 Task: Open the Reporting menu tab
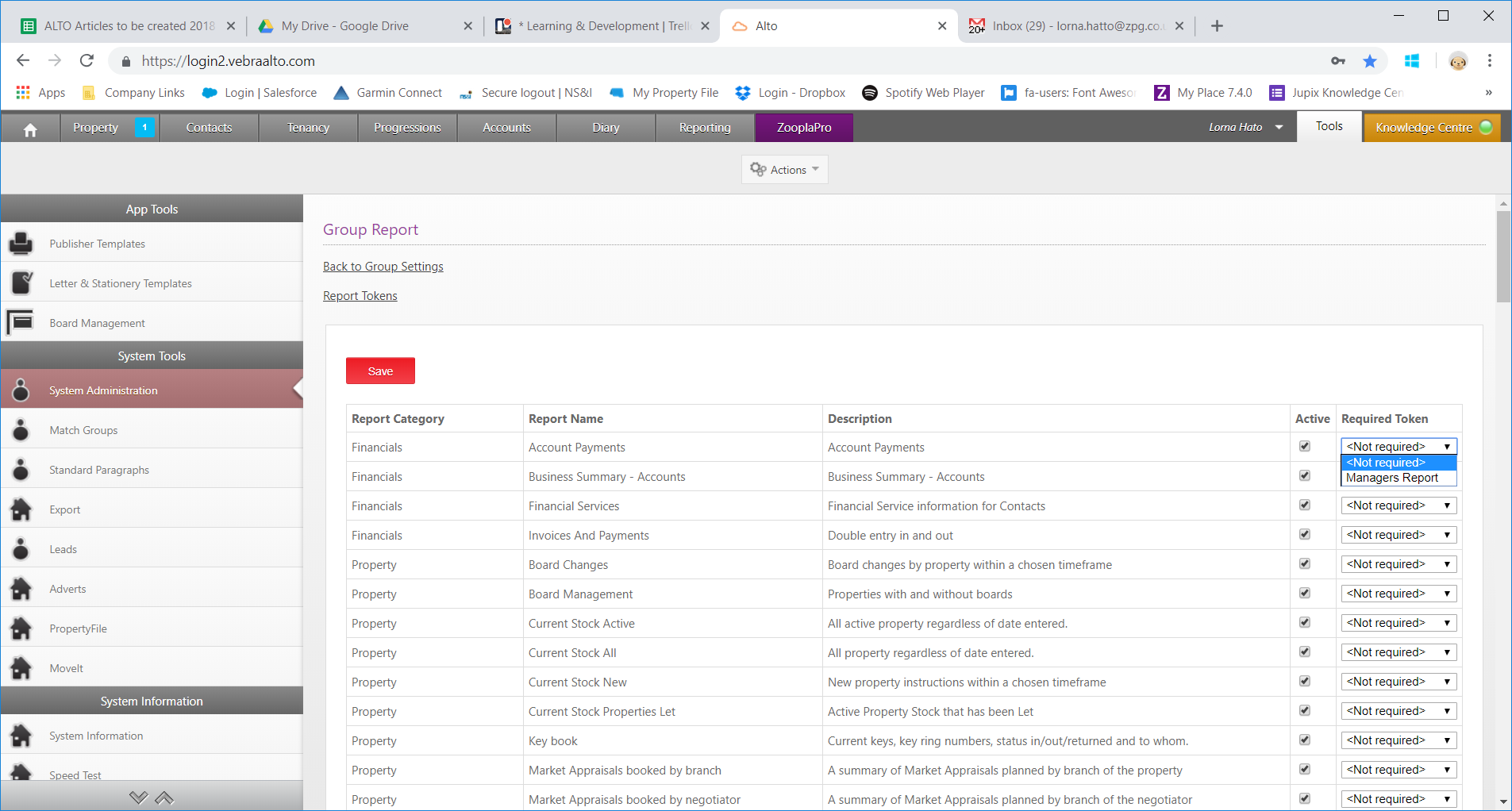tap(705, 128)
